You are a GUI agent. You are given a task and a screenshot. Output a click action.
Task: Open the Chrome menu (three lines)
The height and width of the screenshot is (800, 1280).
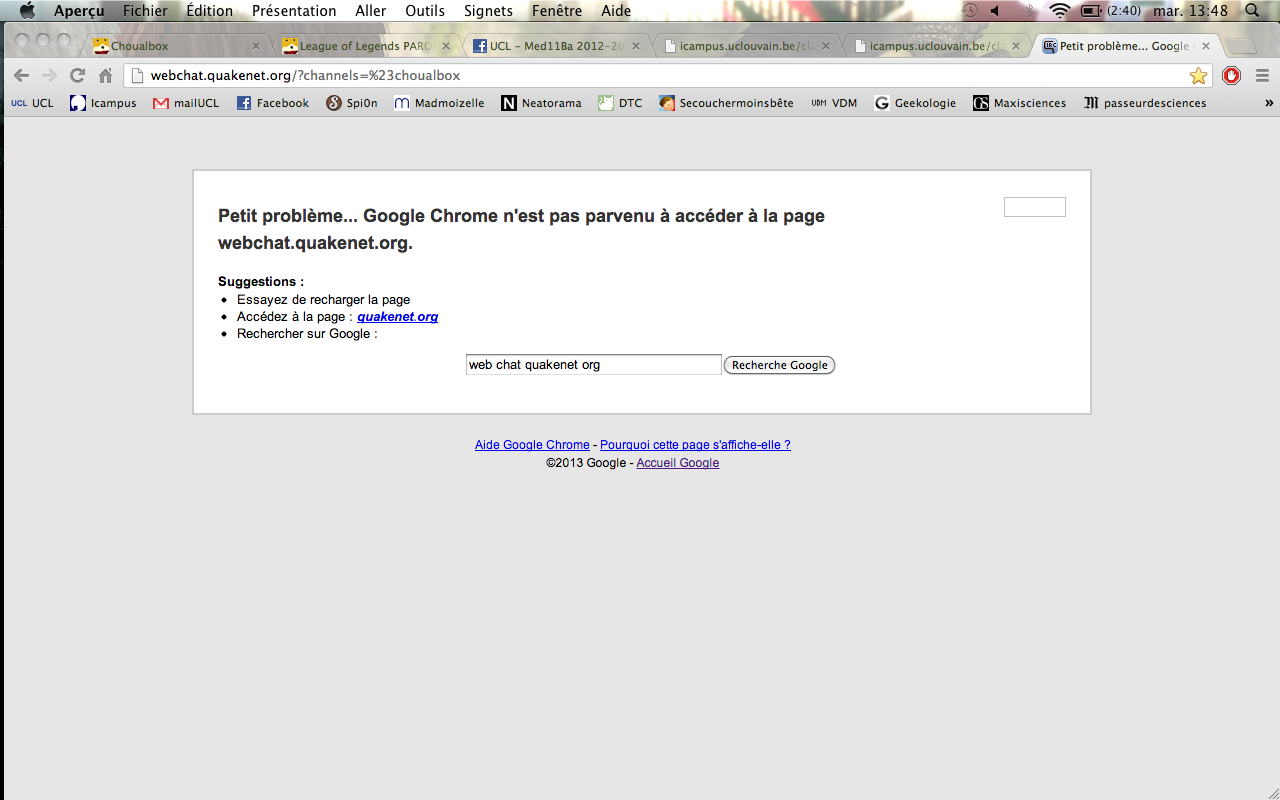[x=1262, y=76]
